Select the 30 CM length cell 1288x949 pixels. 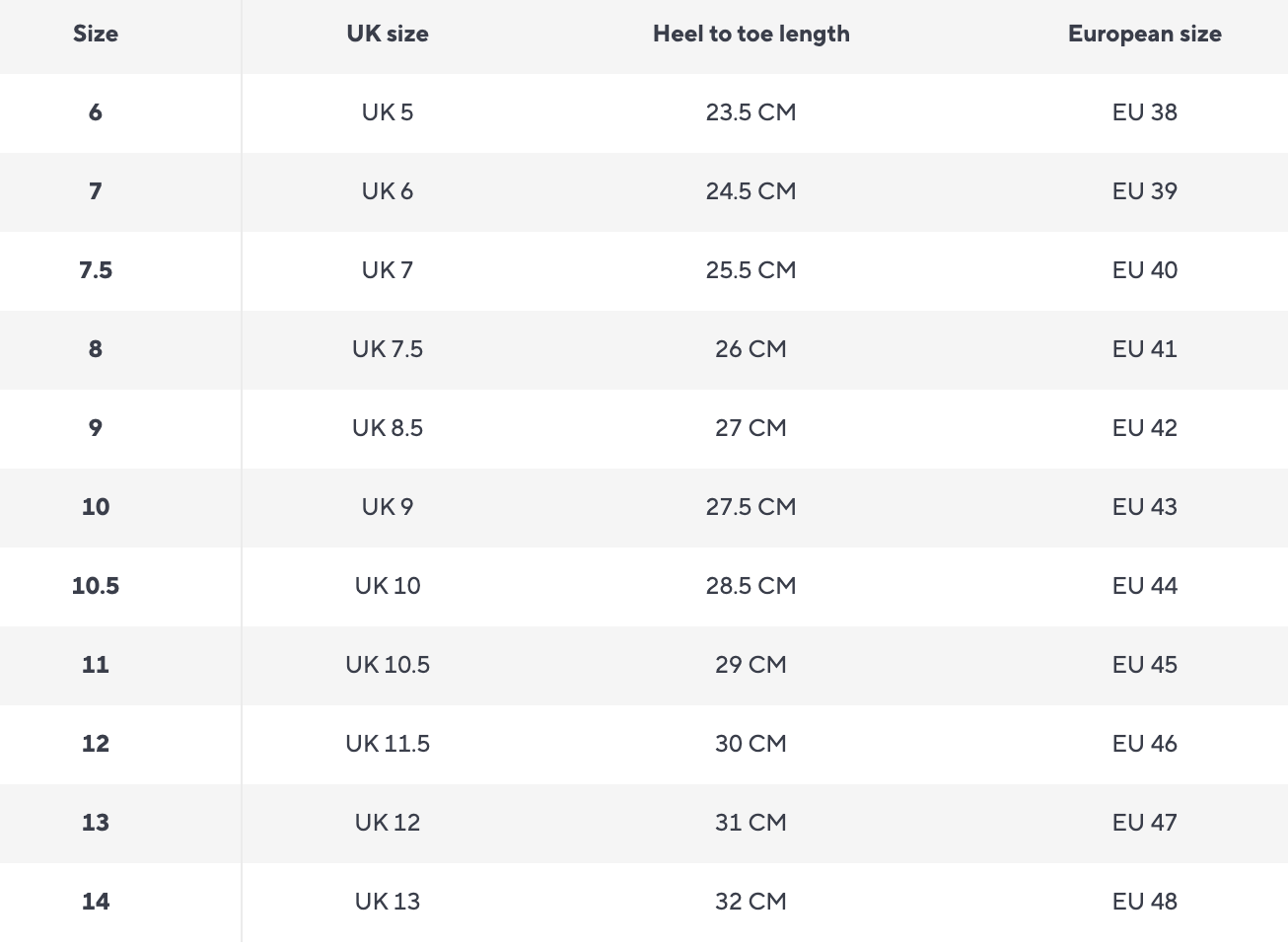click(x=751, y=744)
